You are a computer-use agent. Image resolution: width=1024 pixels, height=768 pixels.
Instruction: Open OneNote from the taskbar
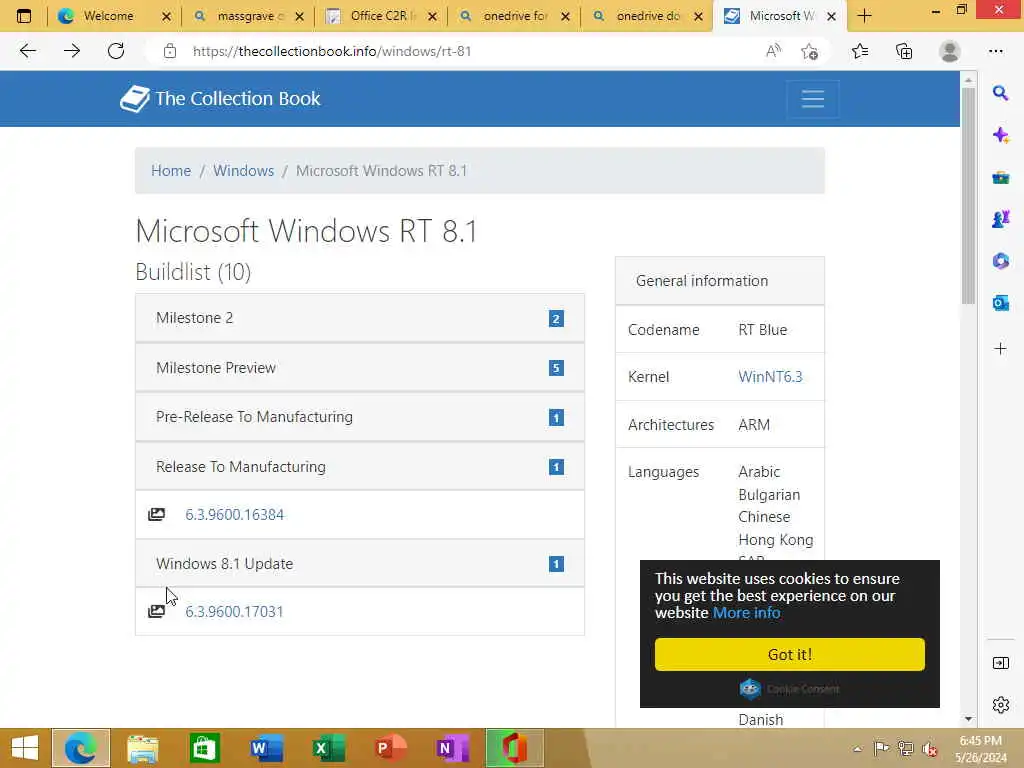[x=453, y=748]
